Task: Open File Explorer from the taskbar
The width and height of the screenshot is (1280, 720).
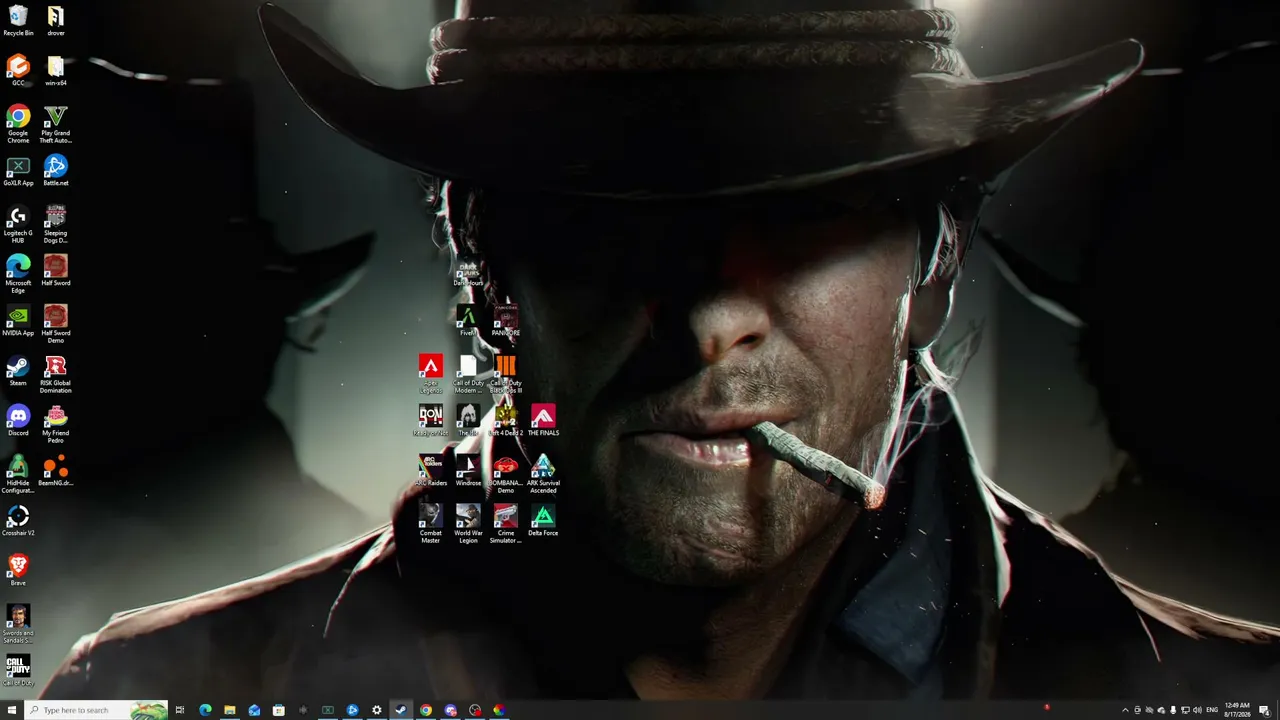Action: 229,710
